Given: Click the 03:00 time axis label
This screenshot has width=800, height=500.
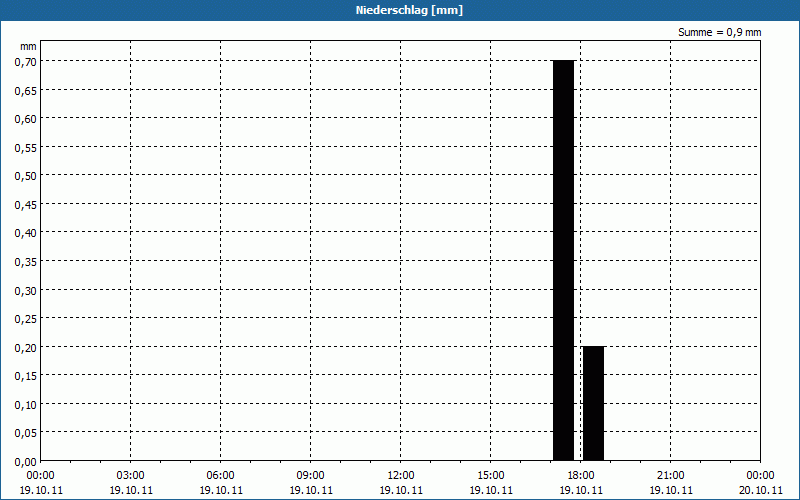Looking at the screenshot, I should 131,476.
